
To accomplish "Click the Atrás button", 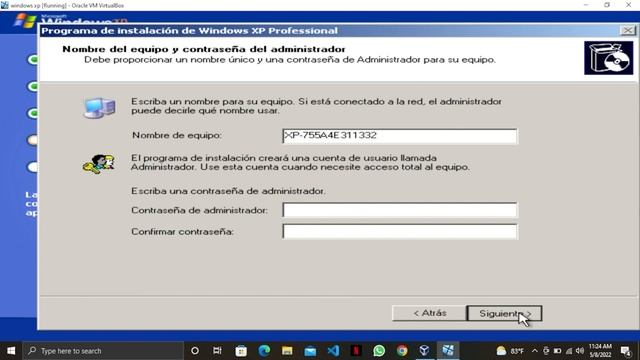I will coord(429,313).
